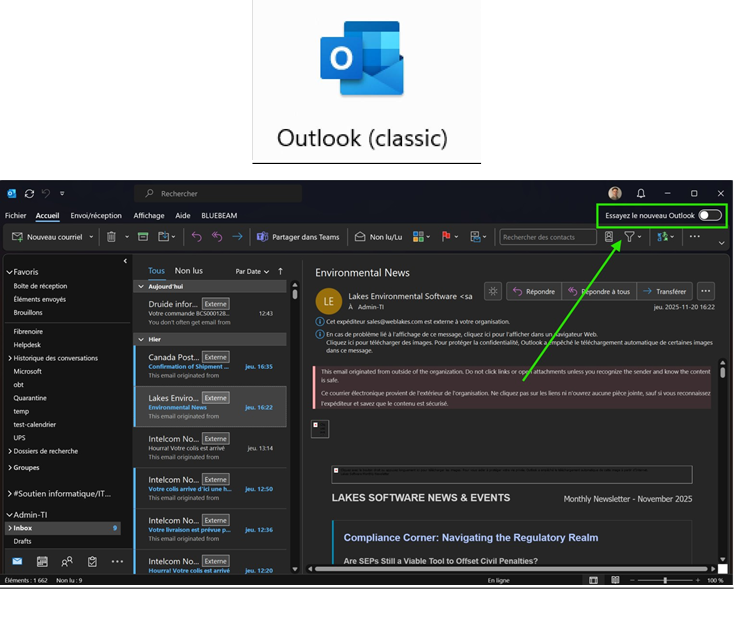Screen dimensions: 738x629
Task: Open navigation more options ellipsis
Action: pyautogui.click(x=117, y=561)
